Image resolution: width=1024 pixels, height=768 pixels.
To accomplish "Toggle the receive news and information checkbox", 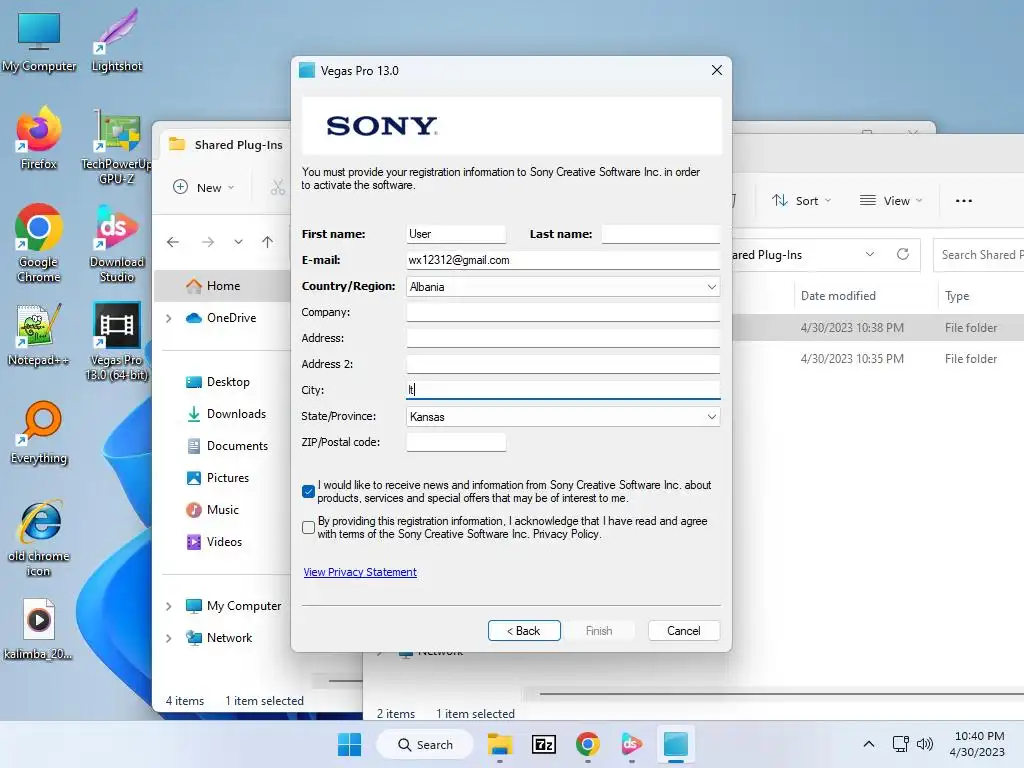I will pyautogui.click(x=308, y=492).
